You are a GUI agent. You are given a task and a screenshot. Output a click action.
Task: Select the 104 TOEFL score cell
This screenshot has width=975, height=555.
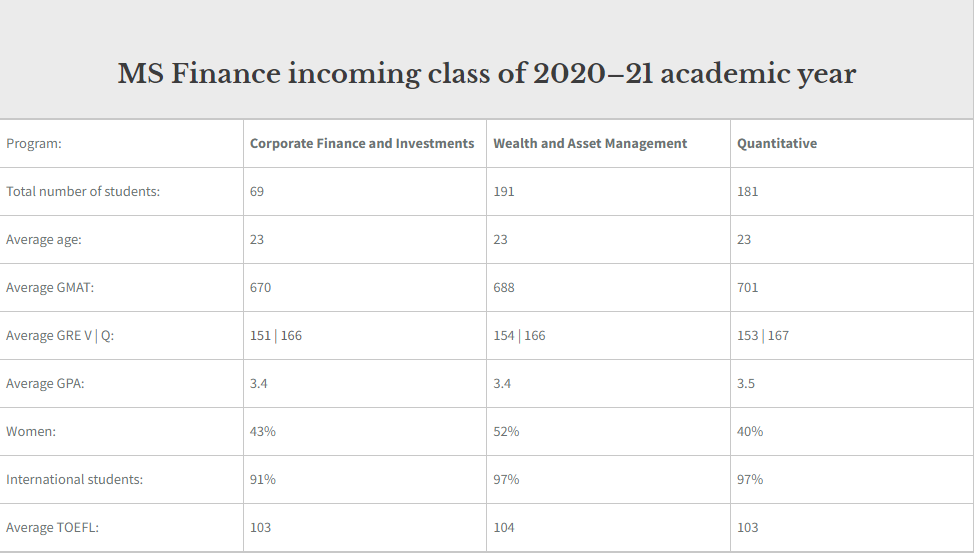point(504,528)
